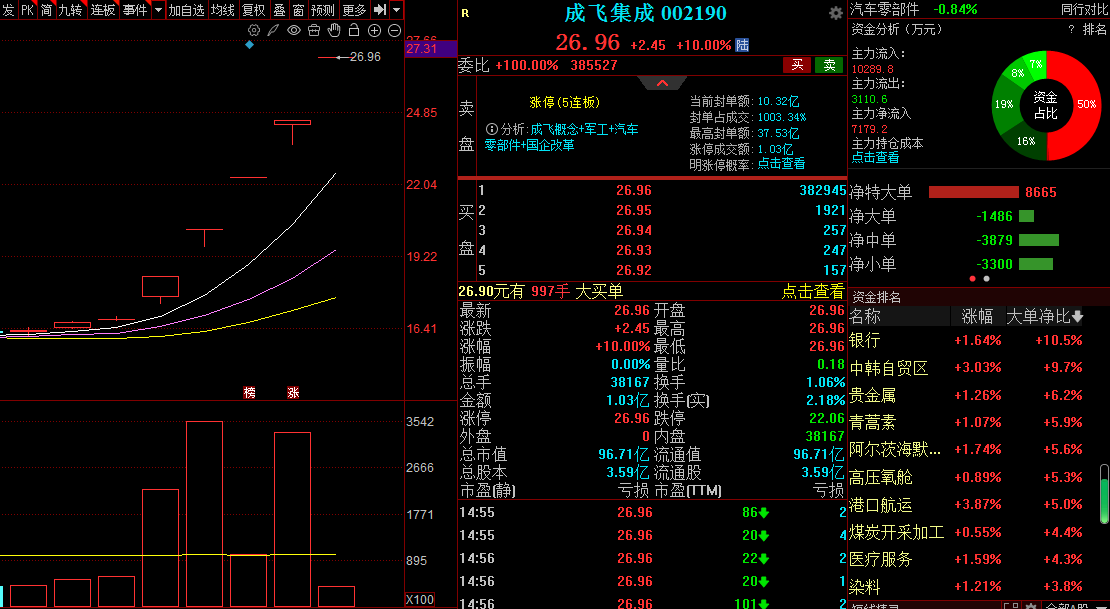Open the toolbox briefcase icon
This screenshot has height=609, width=1110.
point(314,30)
